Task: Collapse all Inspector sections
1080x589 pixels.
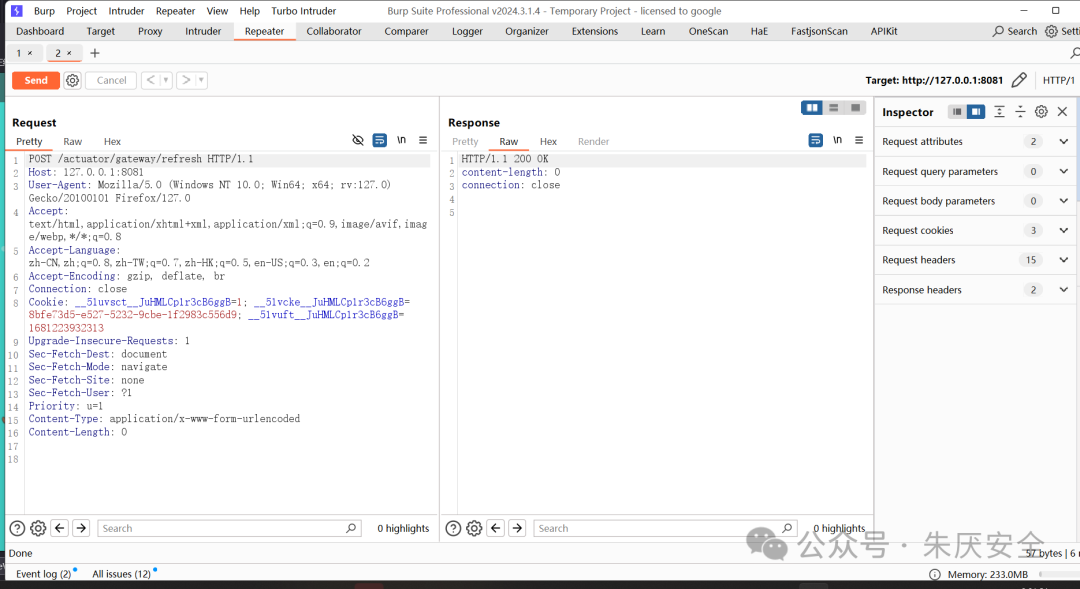Action: [x=1020, y=112]
